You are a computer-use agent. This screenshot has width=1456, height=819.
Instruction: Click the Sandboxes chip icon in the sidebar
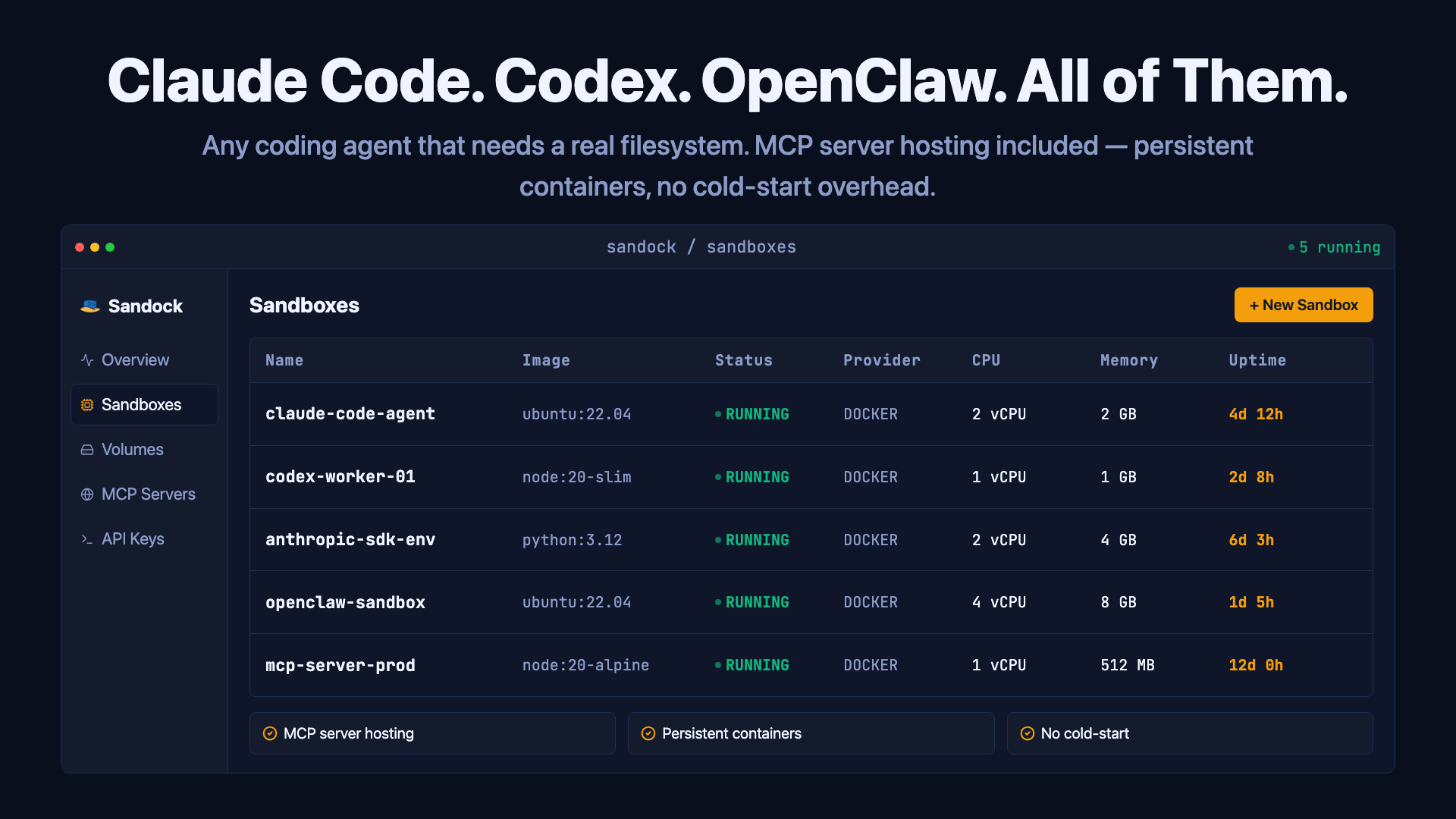(87, 405)
